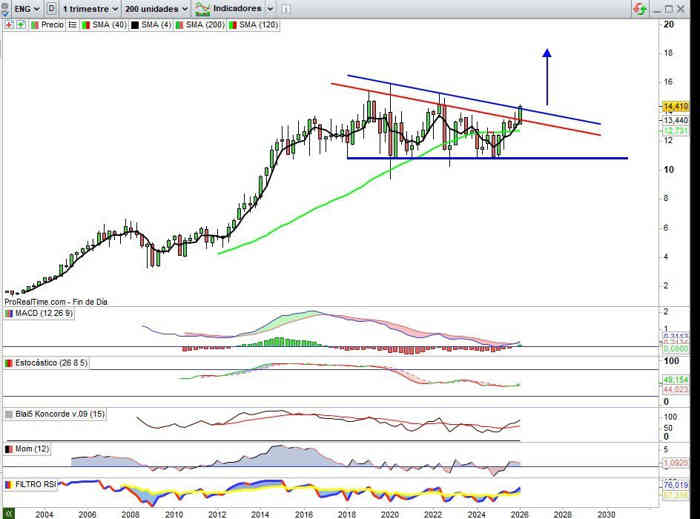Select the SMA (200) indicator label
Image resolution: width=700 pixels, height=519 pixels.
pyautogui.click(x=204, y=23)
